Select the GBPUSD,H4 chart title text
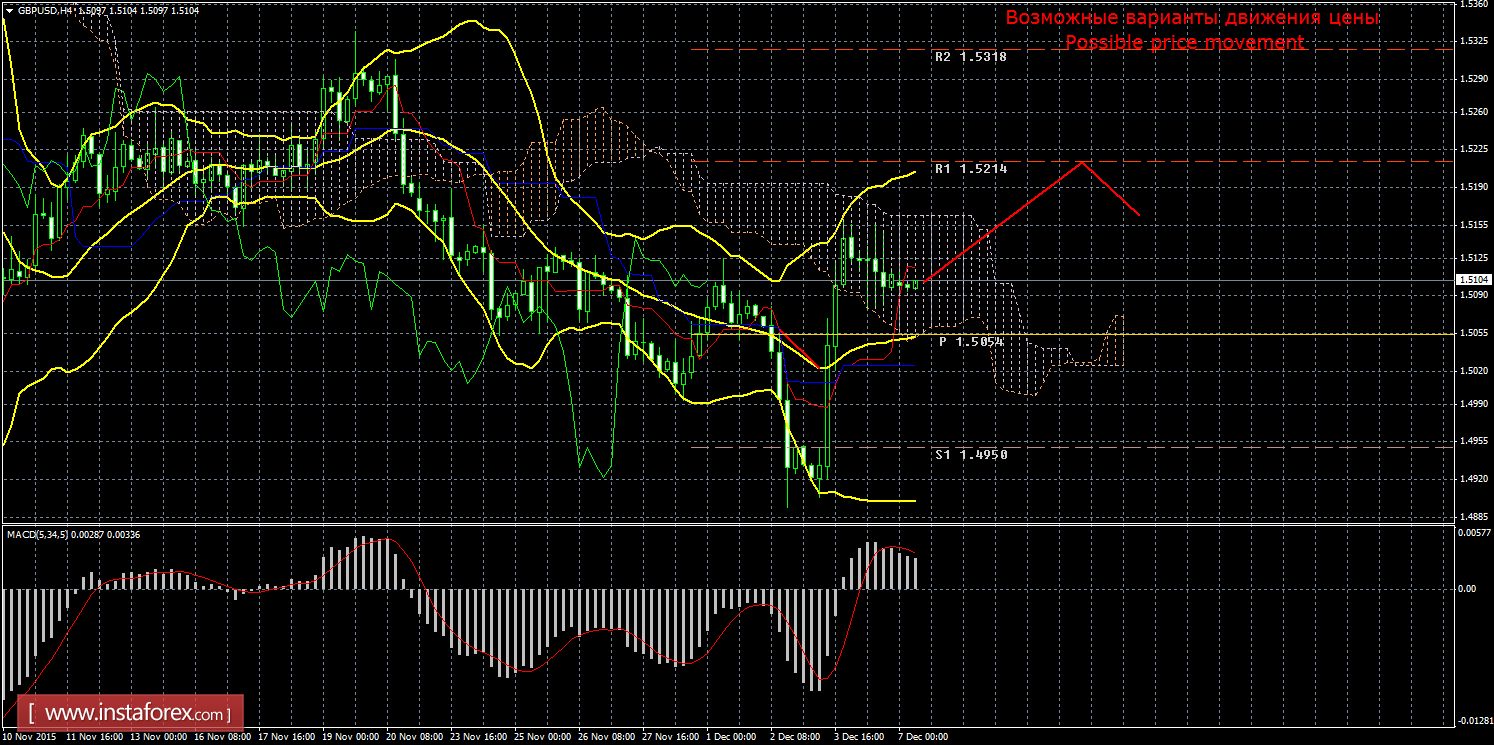Screen dimensions: 1494x745 (x=45, y=10)
